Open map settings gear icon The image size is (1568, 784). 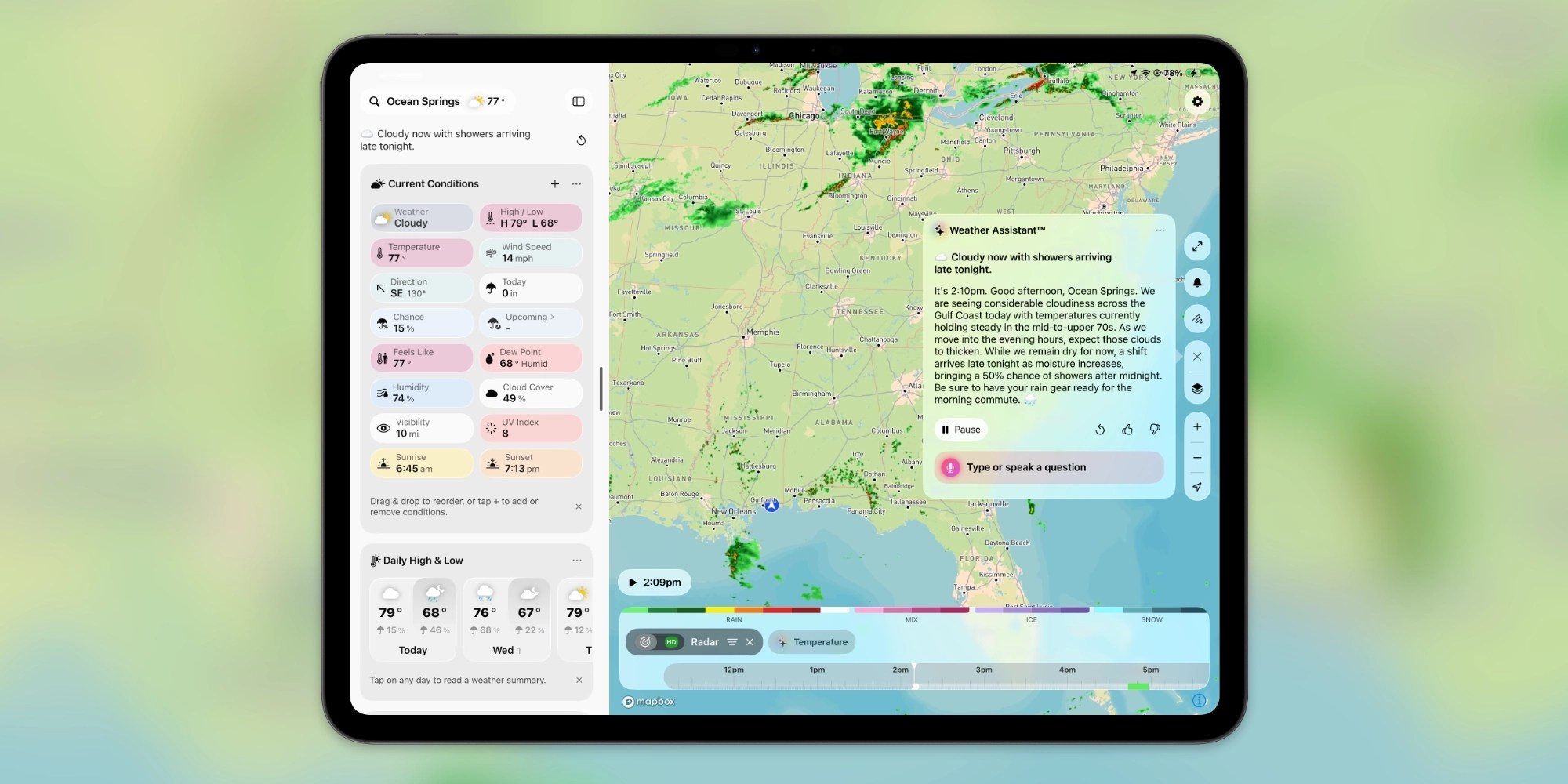[1197, 101]
